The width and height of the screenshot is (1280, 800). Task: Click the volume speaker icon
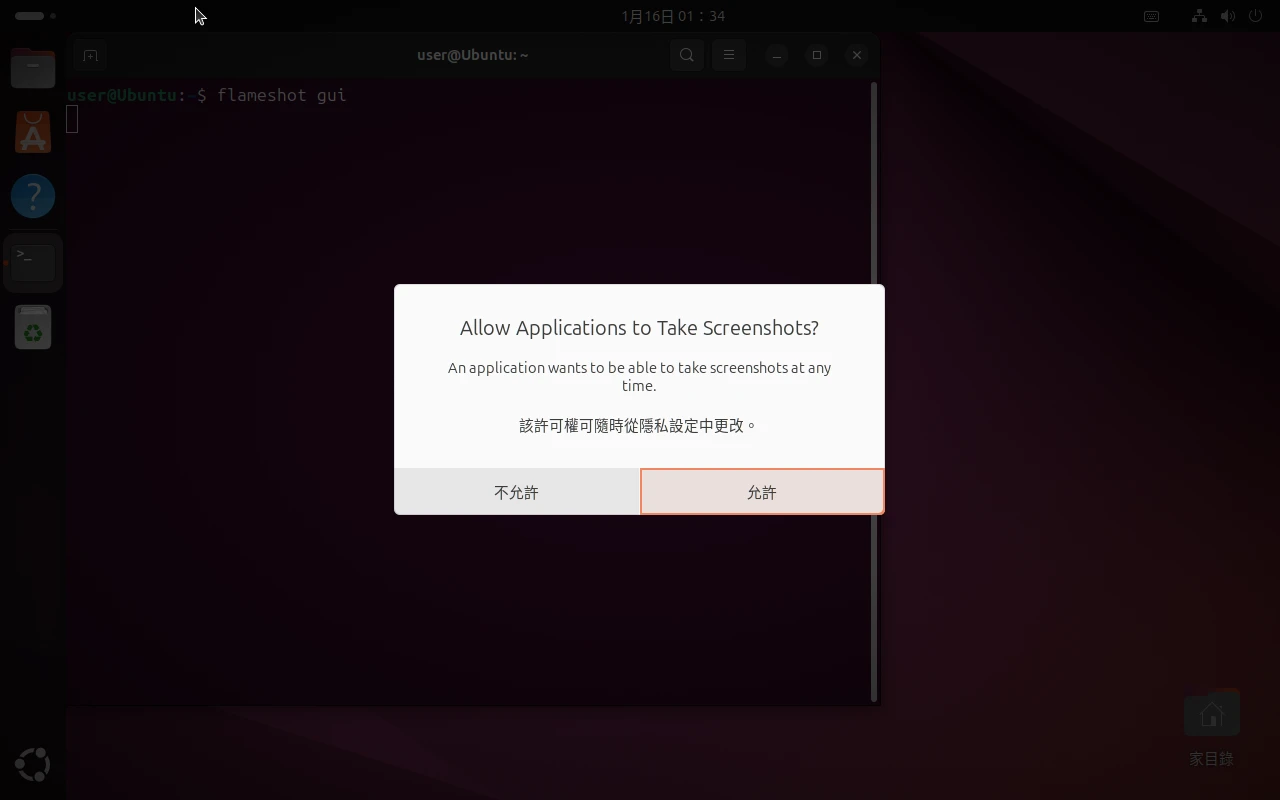point(1228,16)
